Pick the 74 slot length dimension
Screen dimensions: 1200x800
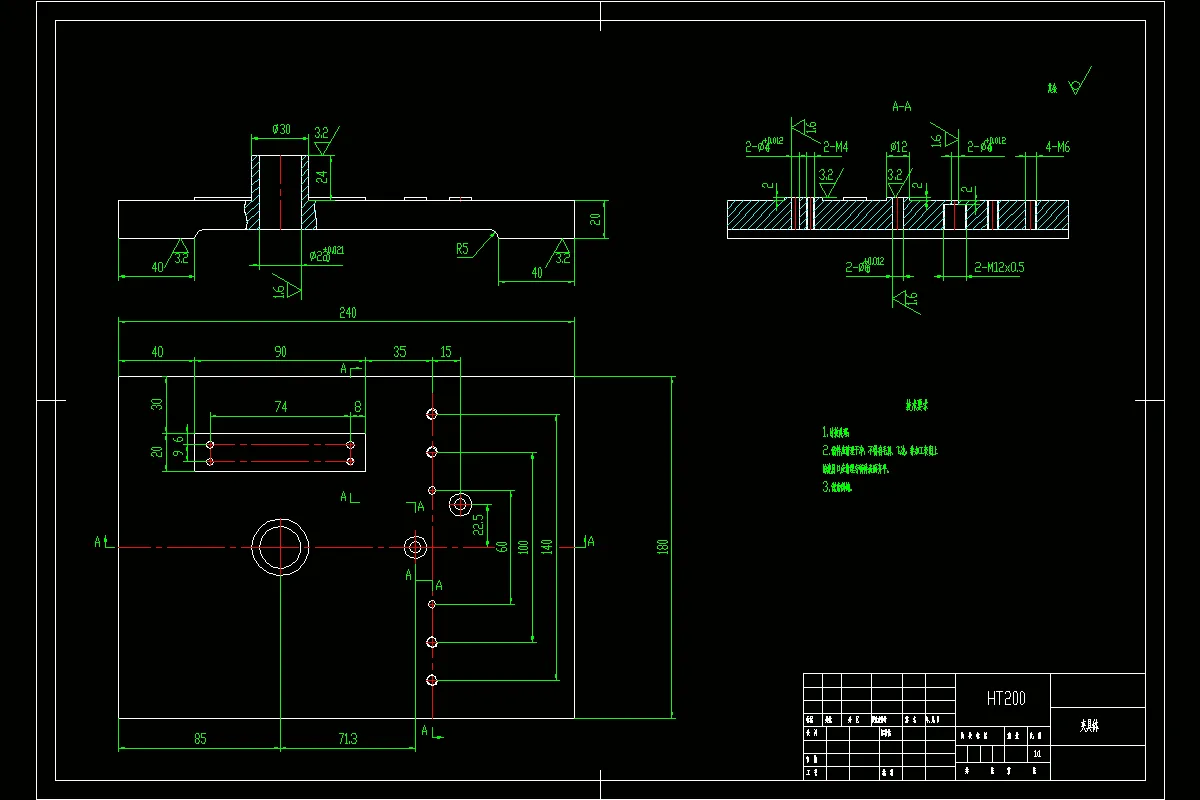[x=281, y=406]
